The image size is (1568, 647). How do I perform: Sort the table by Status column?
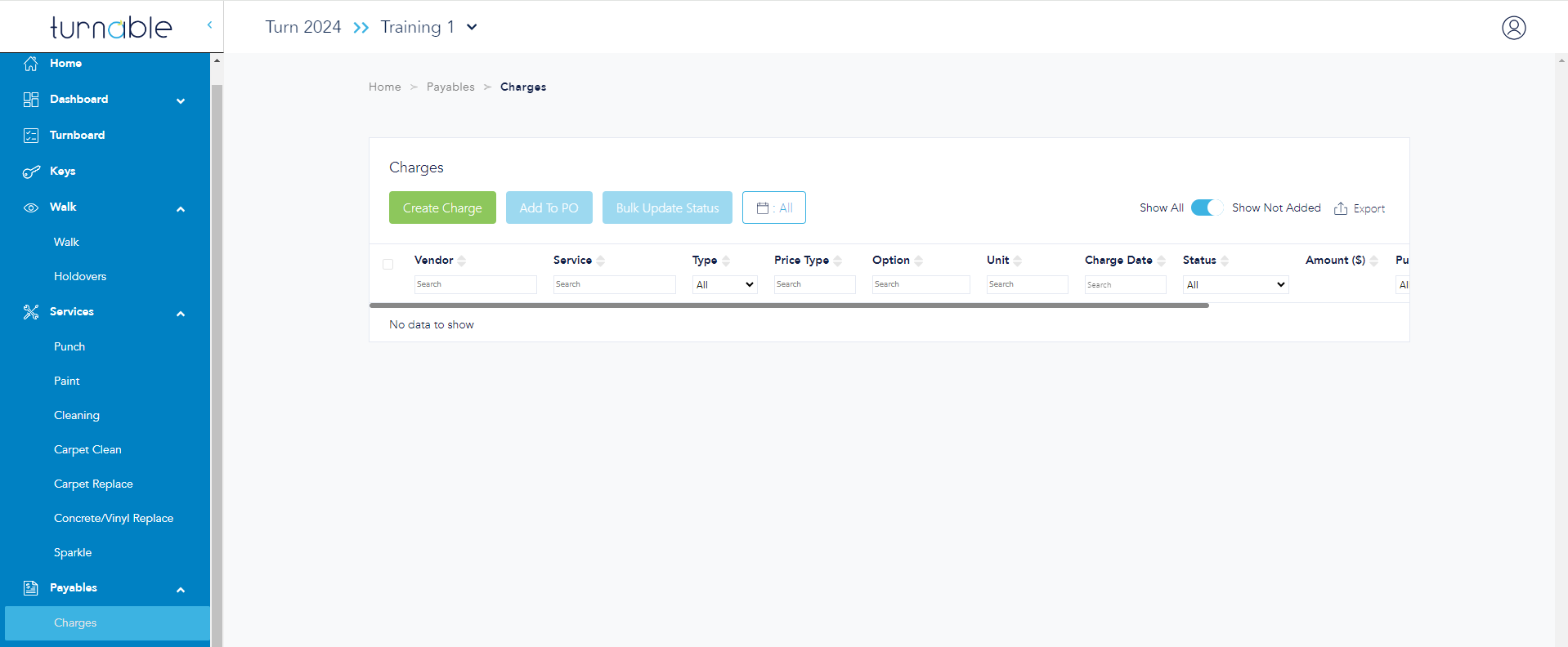click(x=1225, y=261)
